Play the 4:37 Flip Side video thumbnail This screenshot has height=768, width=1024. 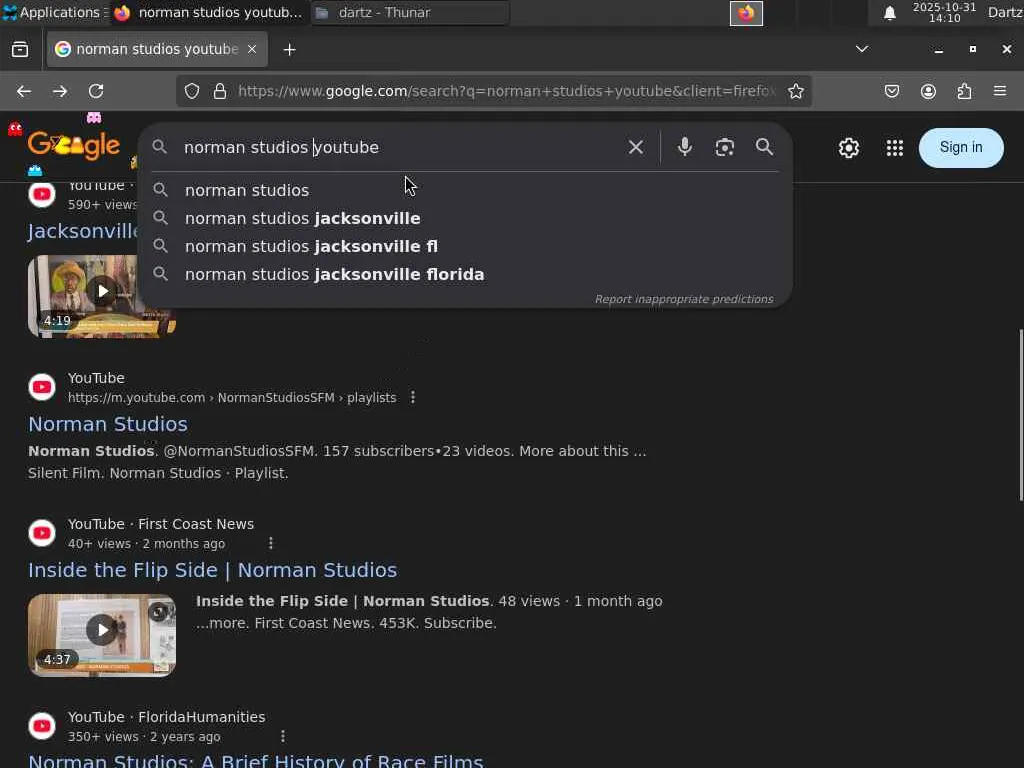pos(102,635)
